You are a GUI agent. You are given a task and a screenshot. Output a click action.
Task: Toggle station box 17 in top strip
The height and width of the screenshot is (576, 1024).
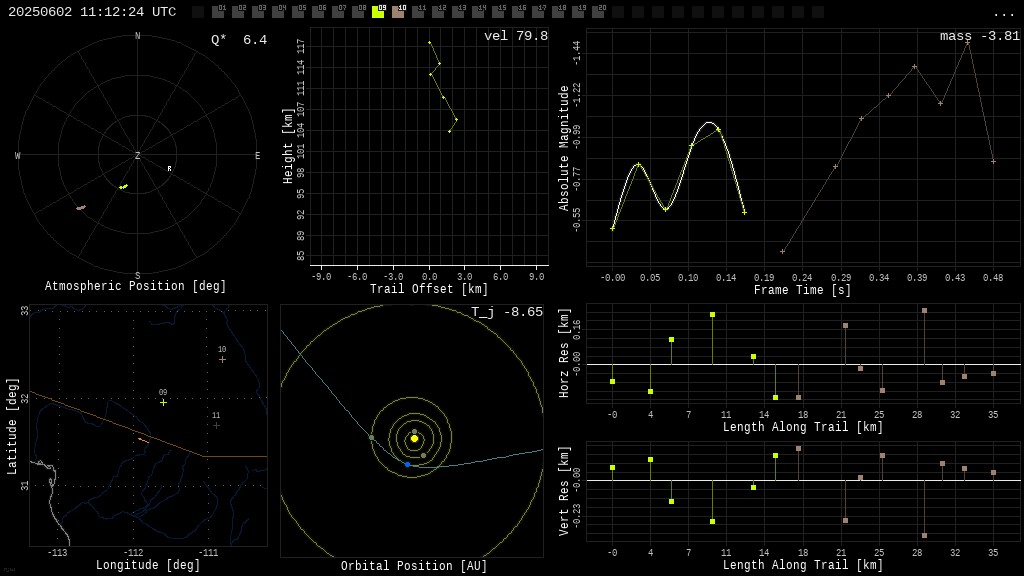point(537,12)
